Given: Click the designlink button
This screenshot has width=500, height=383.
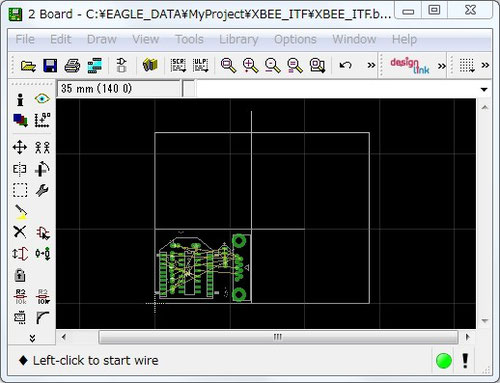Looking at the screenshot, I should (410, 65).
